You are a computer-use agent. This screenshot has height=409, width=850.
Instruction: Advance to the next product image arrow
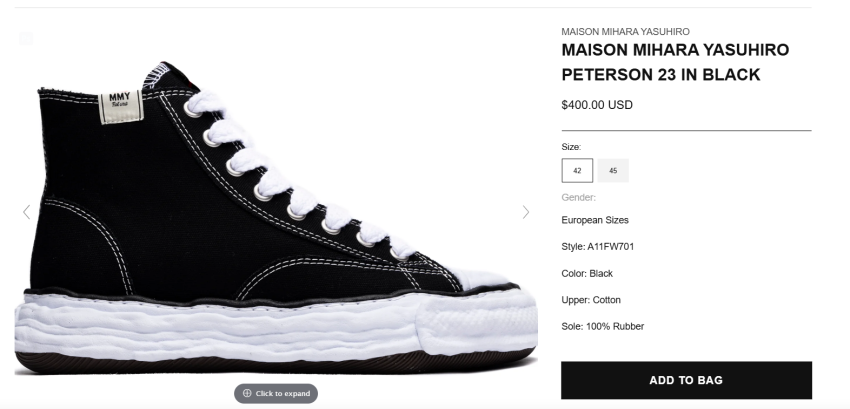526,212
